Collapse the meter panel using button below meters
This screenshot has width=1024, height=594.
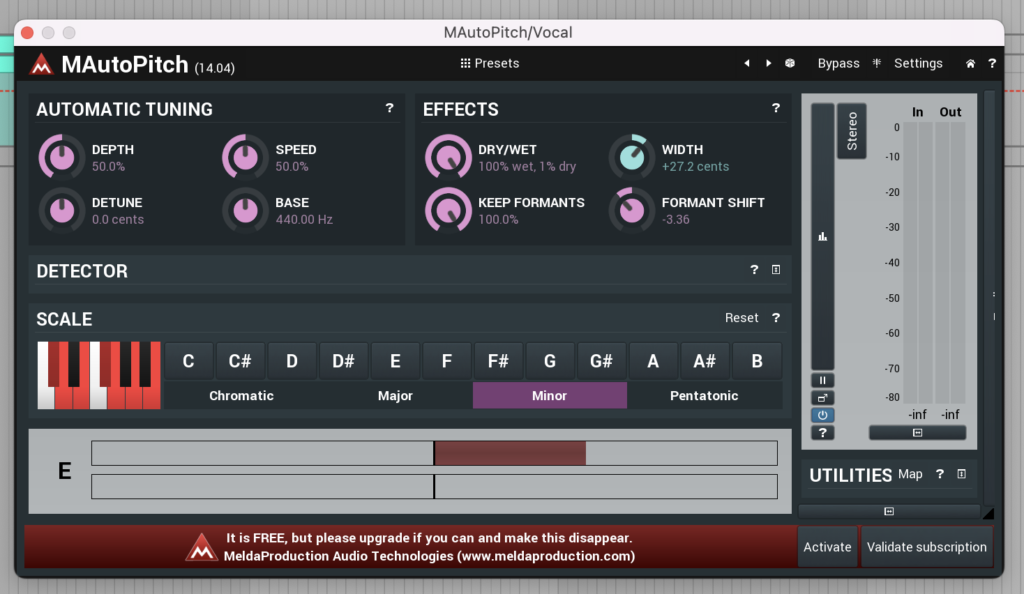(917, 432)
